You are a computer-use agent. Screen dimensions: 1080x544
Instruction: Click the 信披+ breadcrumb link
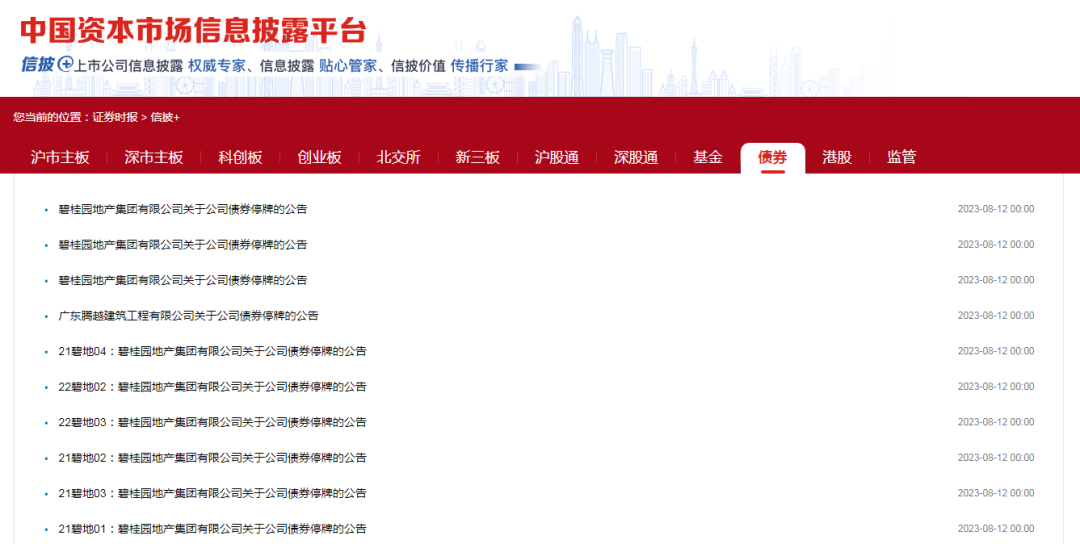[x=165, y=117]
